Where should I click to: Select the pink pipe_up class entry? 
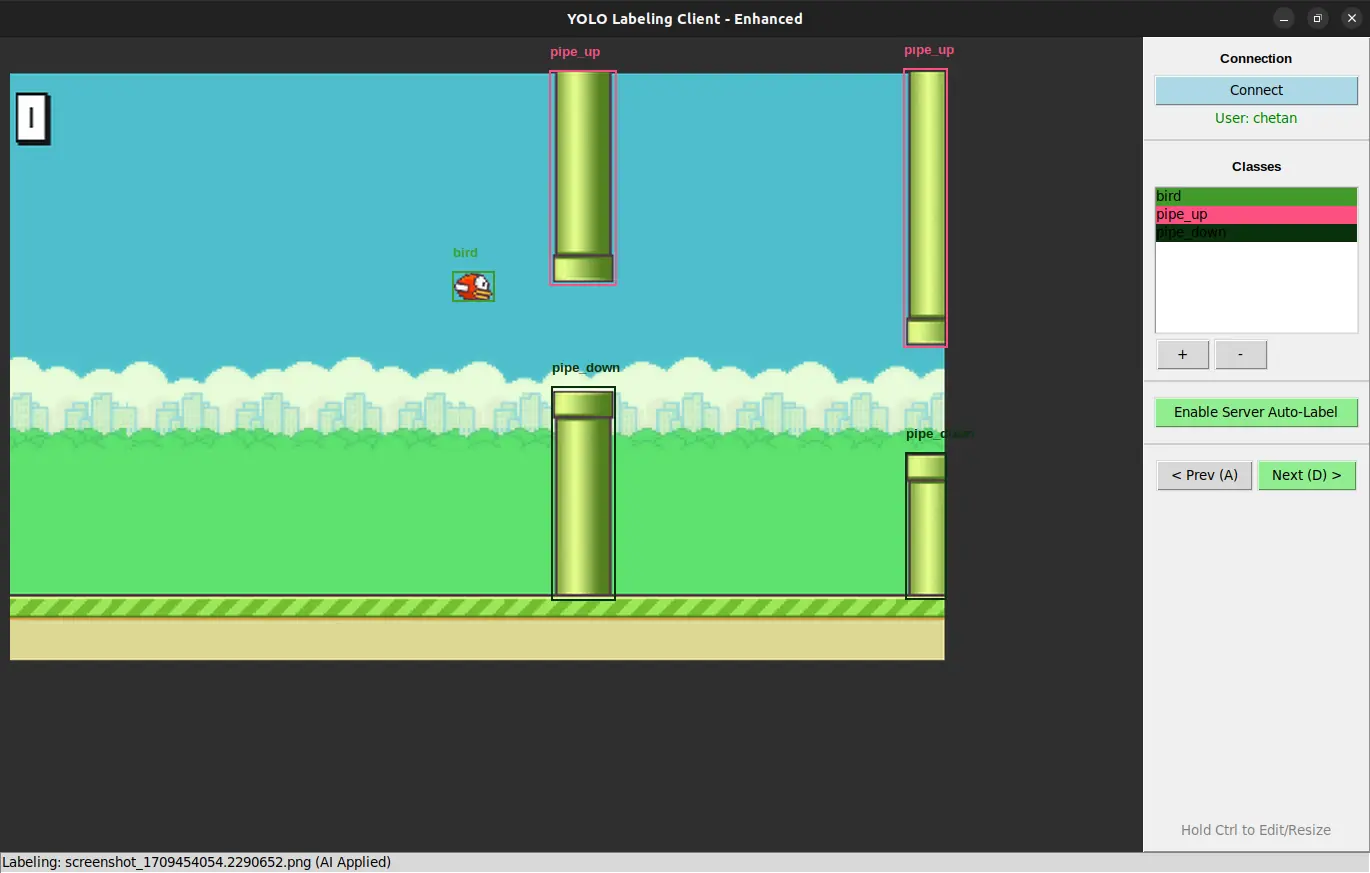coord(1256,214)
